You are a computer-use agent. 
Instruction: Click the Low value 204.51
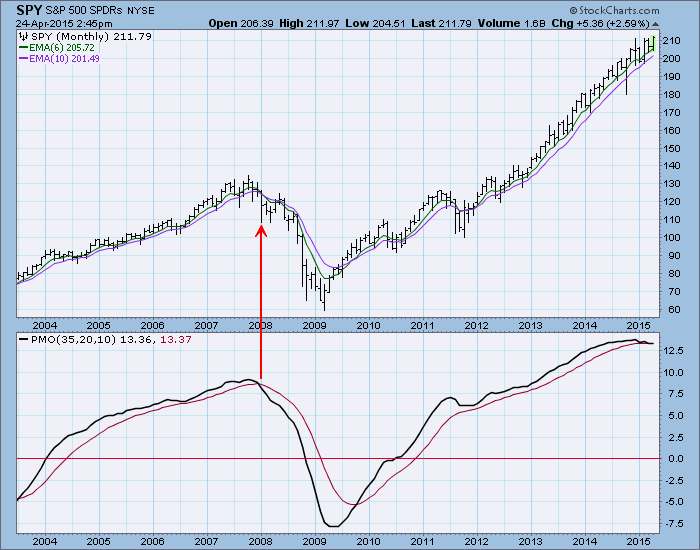tap(388, 23)
